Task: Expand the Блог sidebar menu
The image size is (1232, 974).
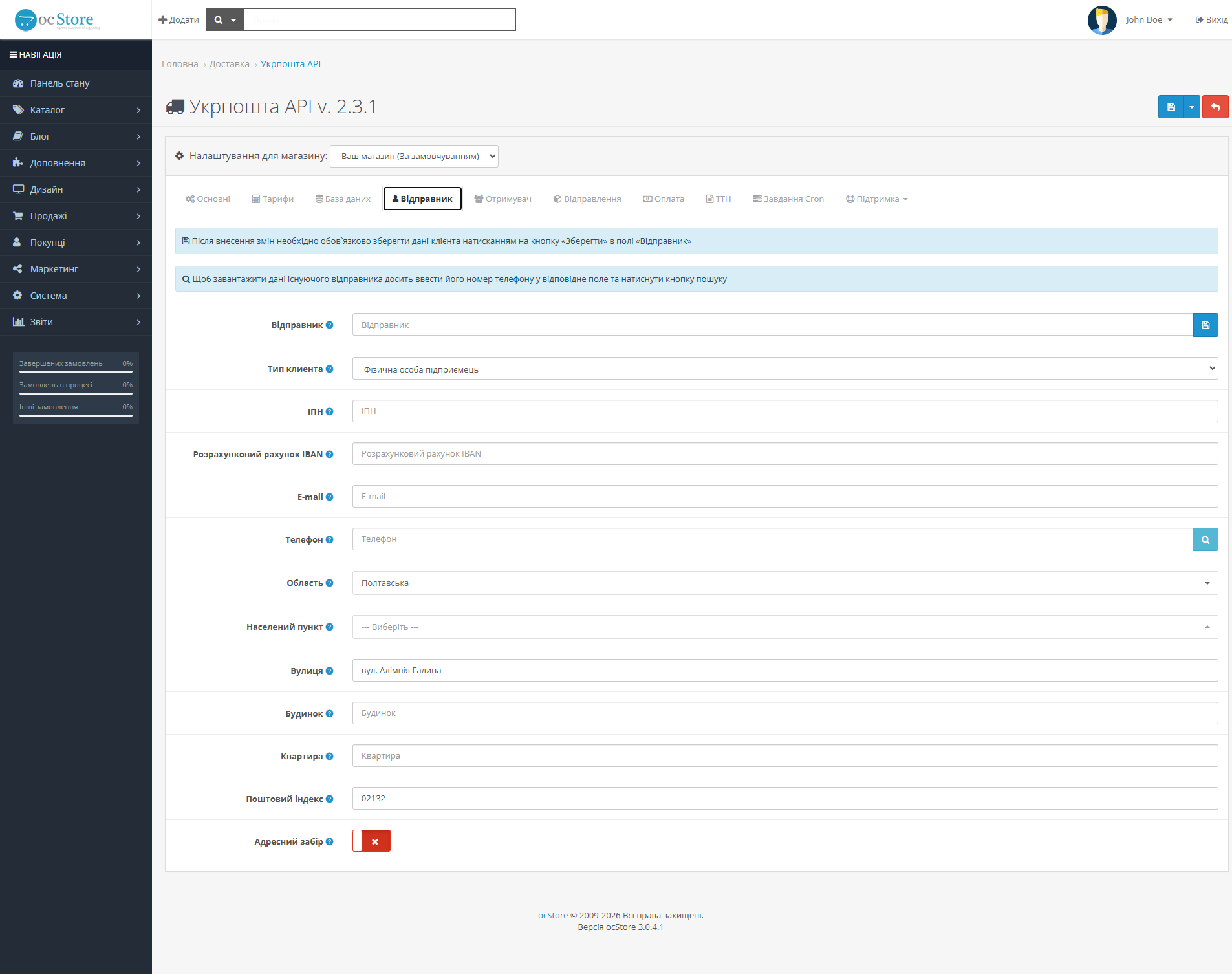Action: (76, 136)
